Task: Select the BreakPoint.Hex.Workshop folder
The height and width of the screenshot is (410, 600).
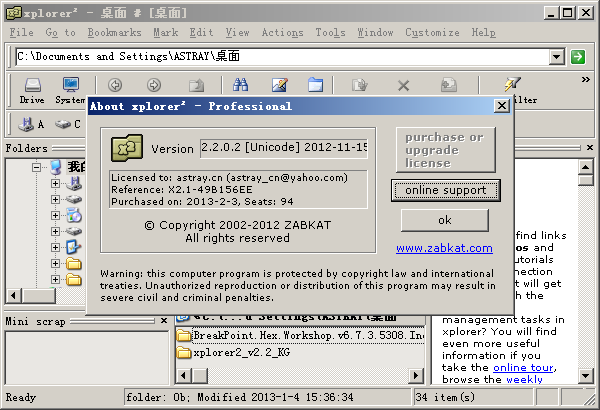Action: coord(300,336)
